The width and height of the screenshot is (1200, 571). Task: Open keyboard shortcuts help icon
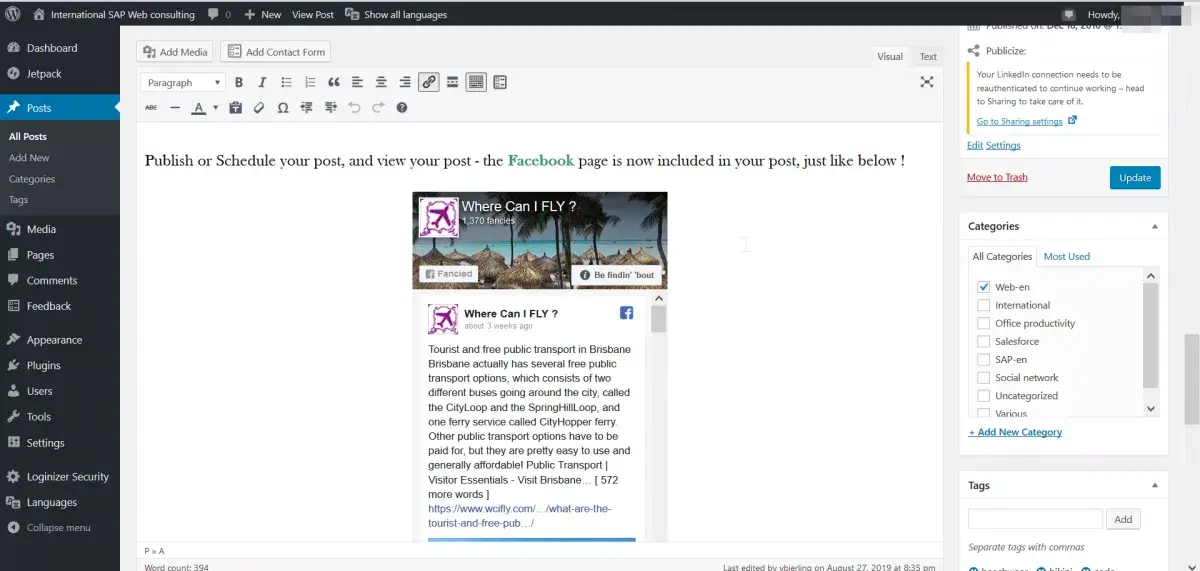click(x=402, y=107)
